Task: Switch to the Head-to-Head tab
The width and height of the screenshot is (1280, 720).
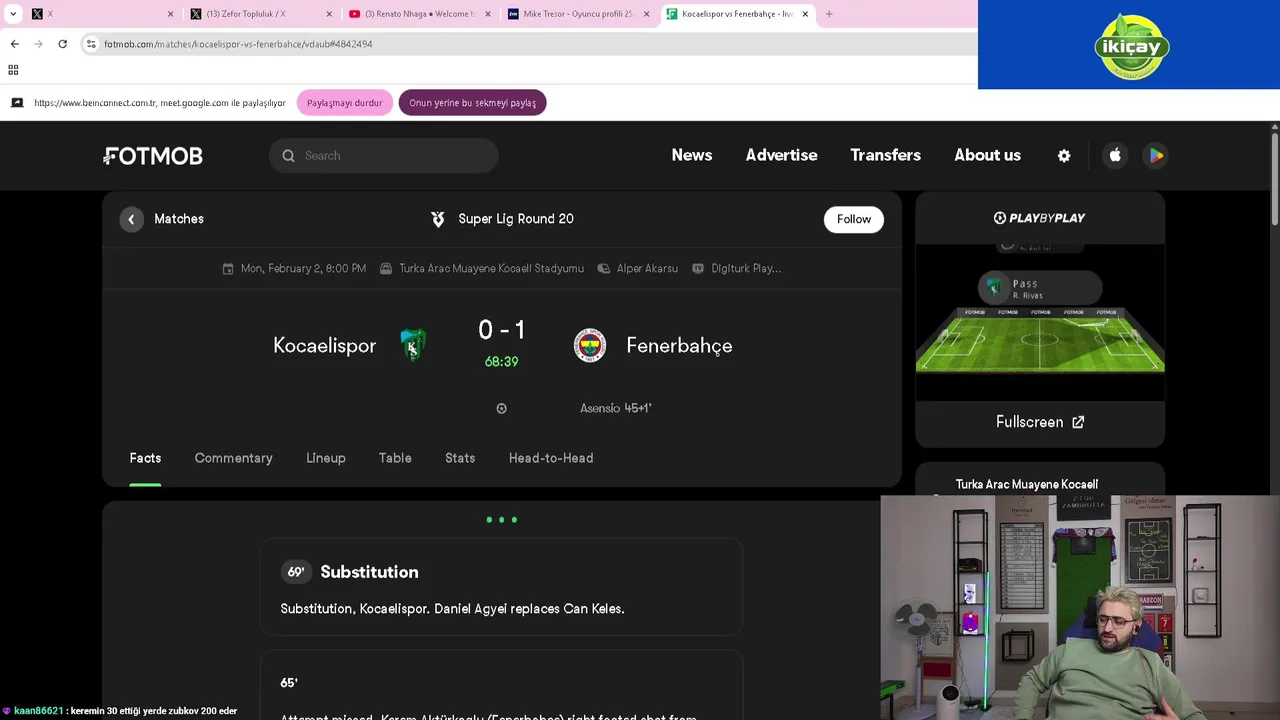Action: point(551,458)
